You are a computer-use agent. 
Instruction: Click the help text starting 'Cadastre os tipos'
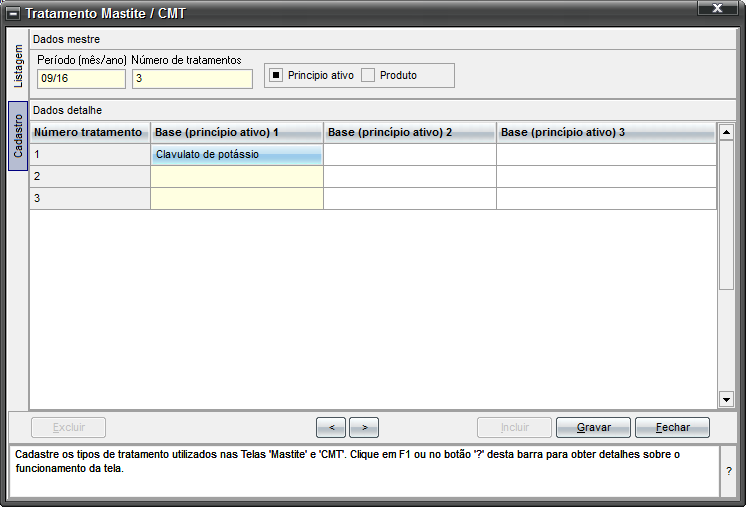tap(347, 461)
